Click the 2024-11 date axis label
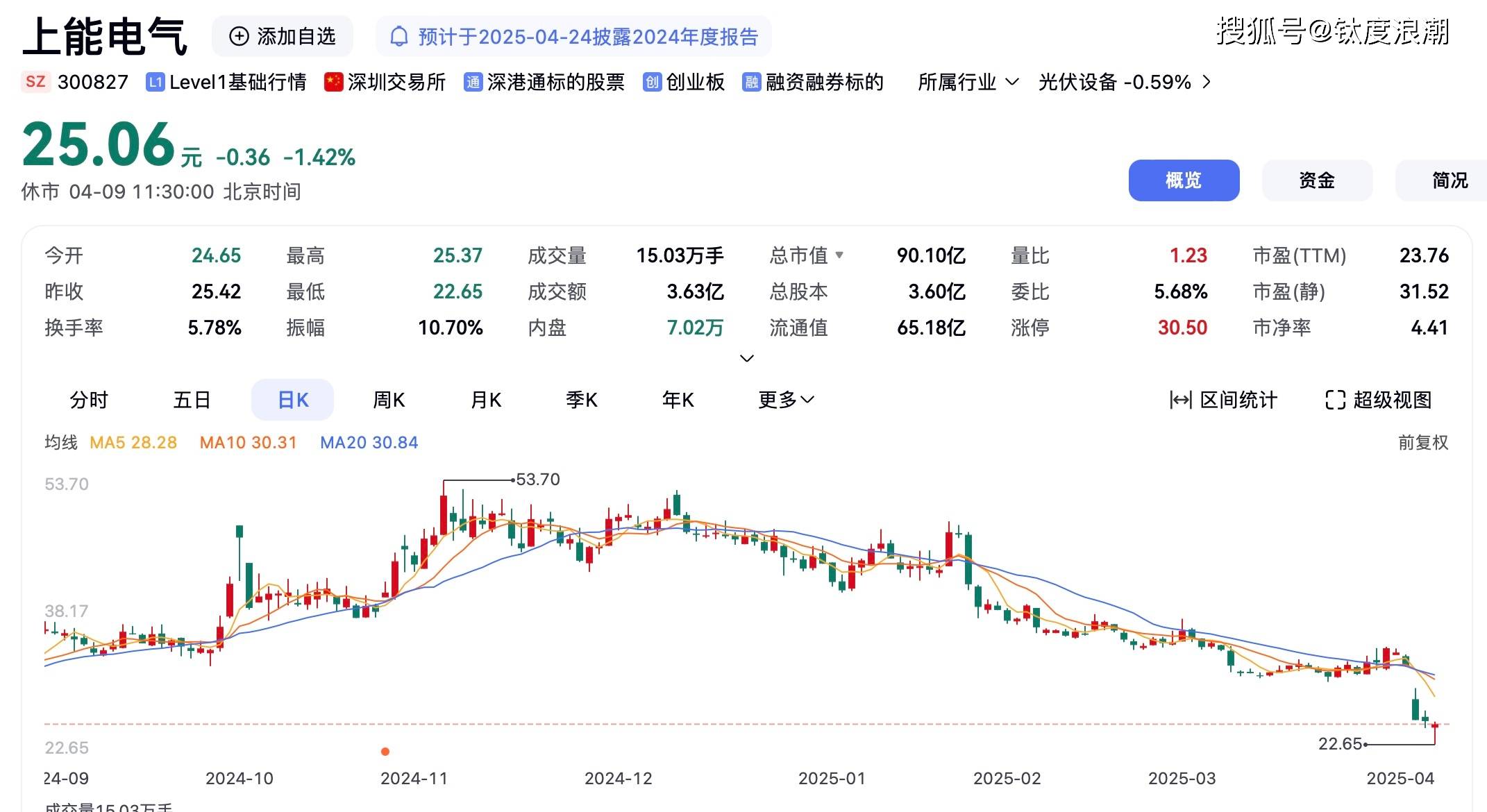 (x=414, y=779)
